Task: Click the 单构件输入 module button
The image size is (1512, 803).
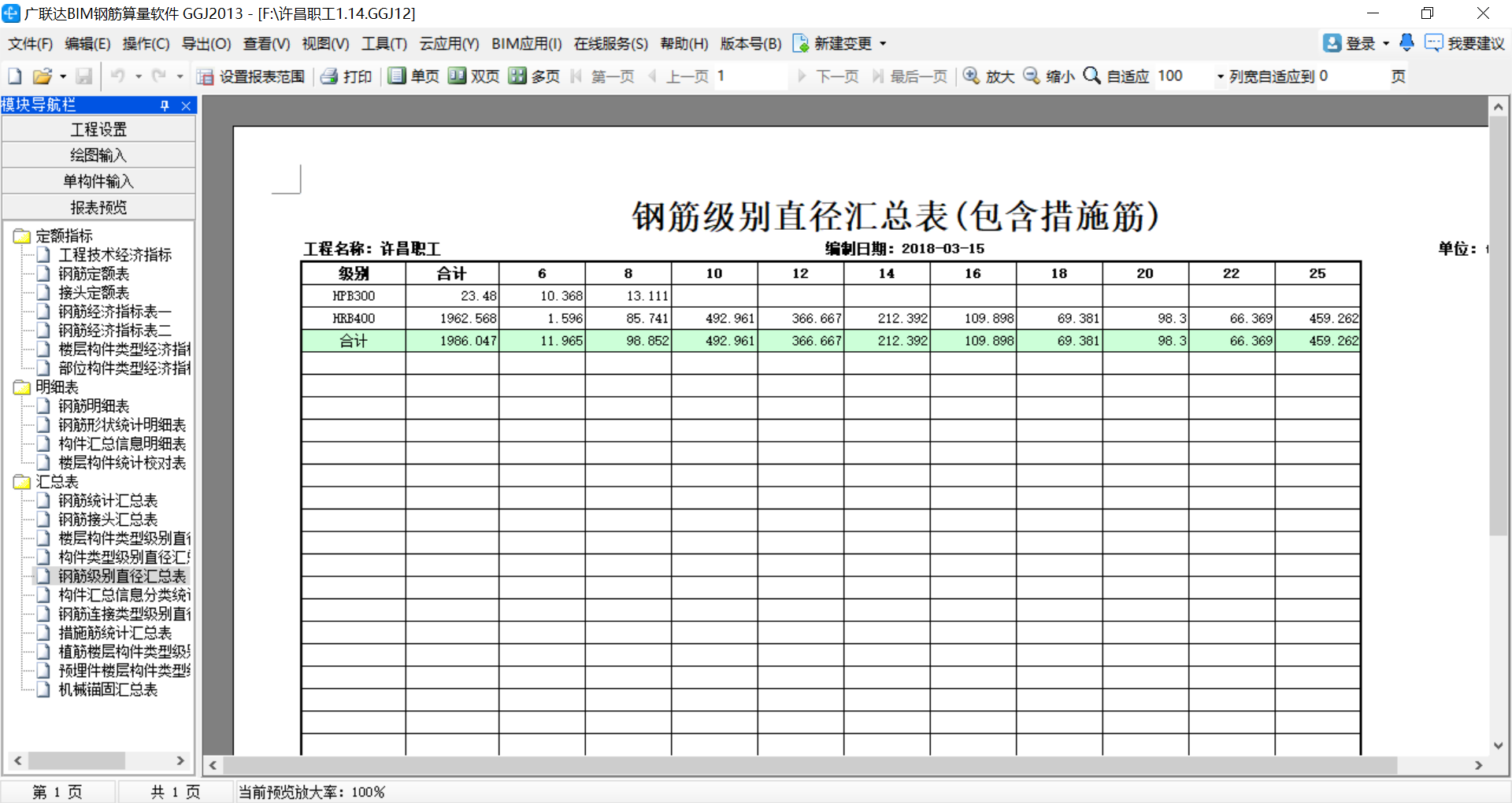Action: point(98,181)
